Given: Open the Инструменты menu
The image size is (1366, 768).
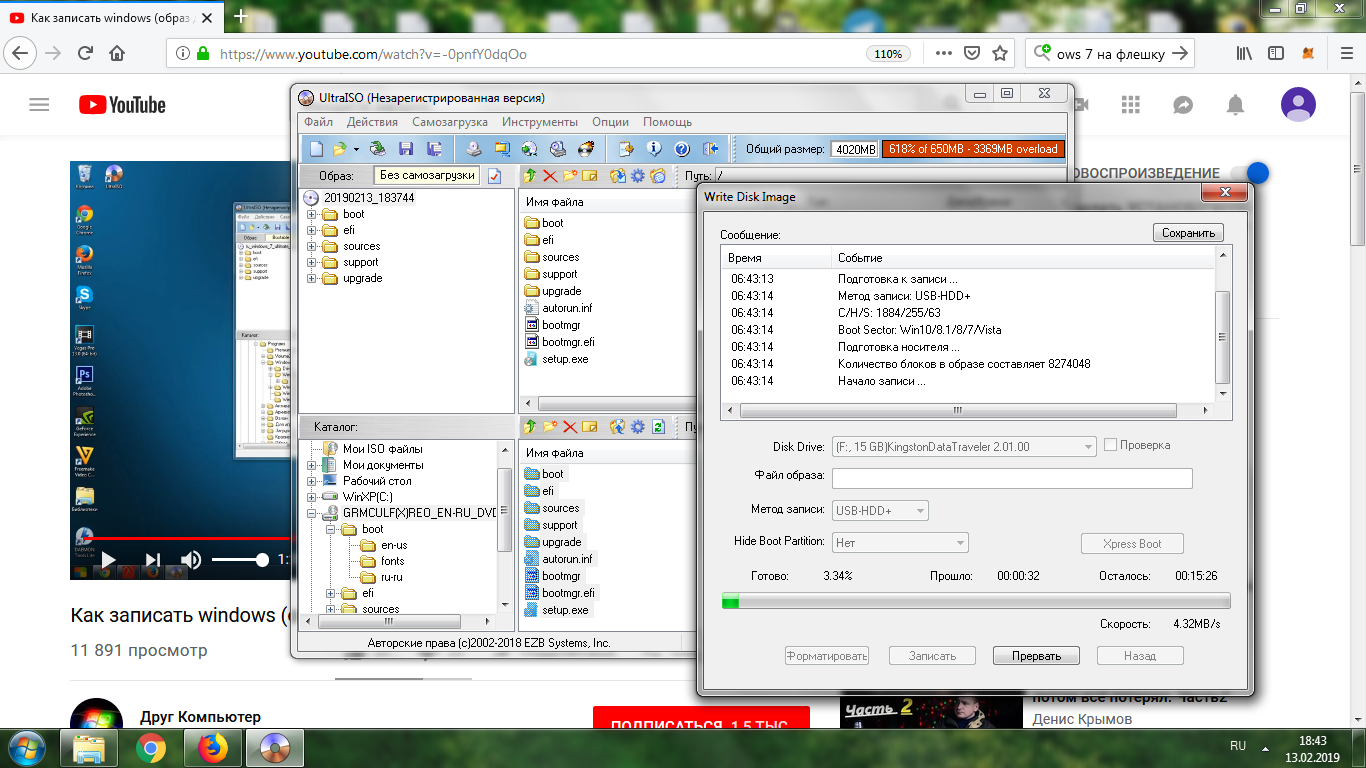Looking at the screenshot, I should coord(538,122).
